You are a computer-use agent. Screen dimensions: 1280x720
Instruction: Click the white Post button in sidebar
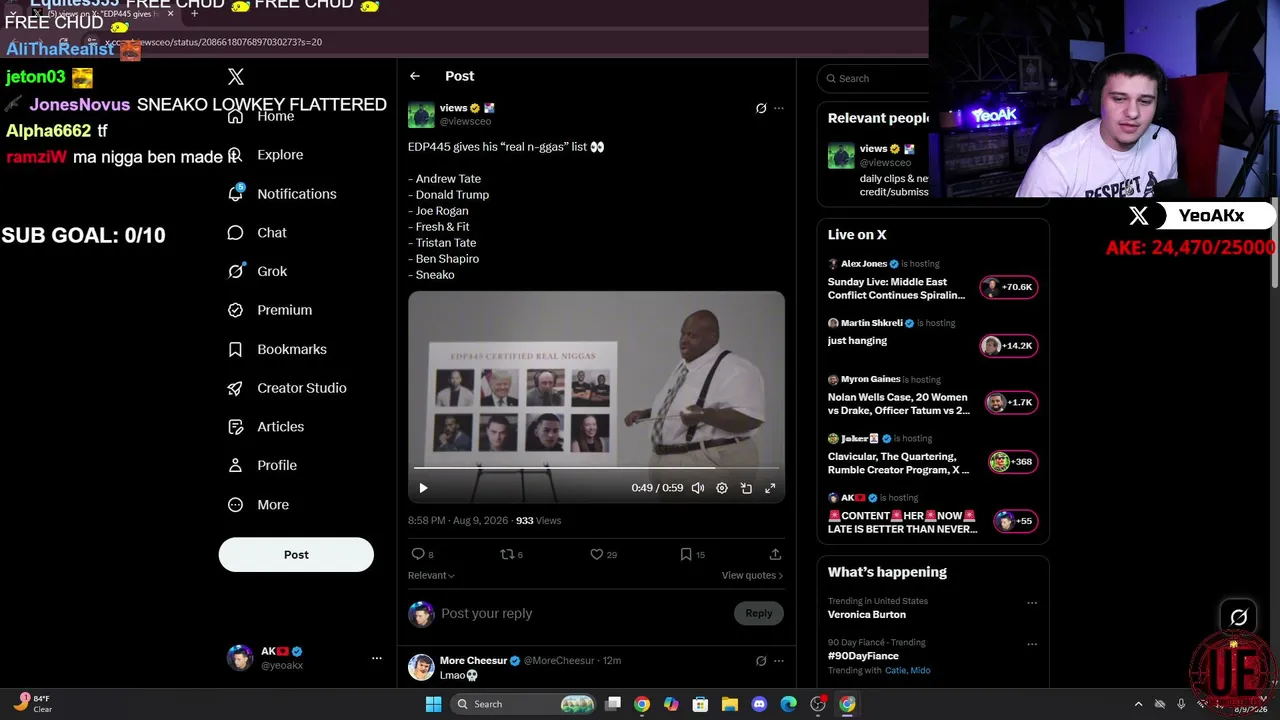pos(296,555)
